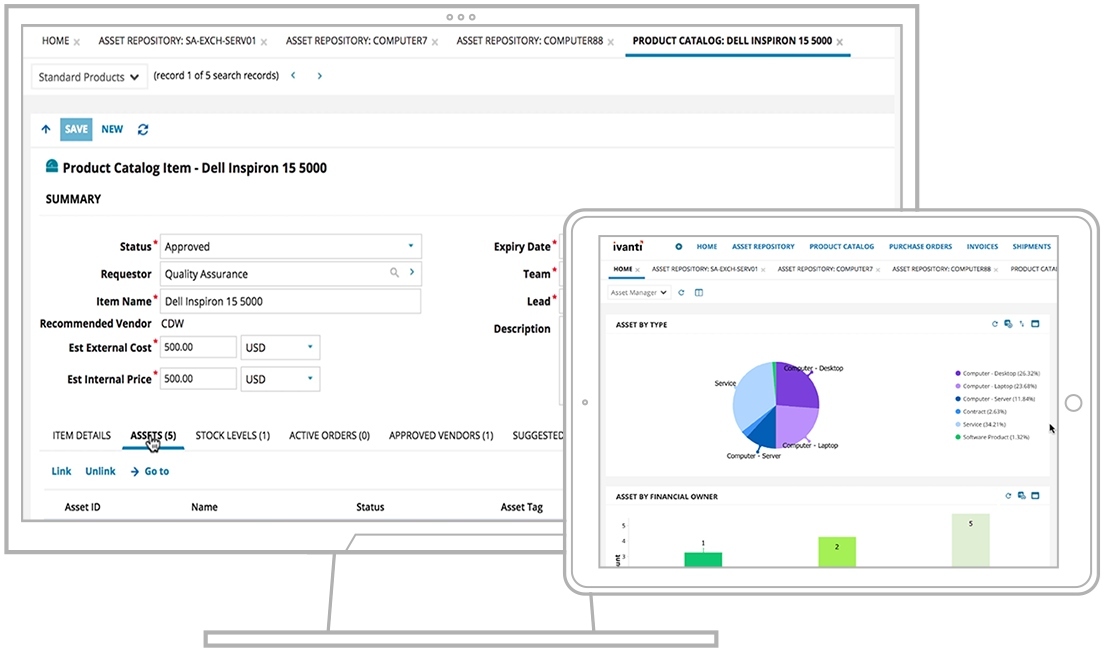Refresh the Asset By Financial Owner chart

1008,496
